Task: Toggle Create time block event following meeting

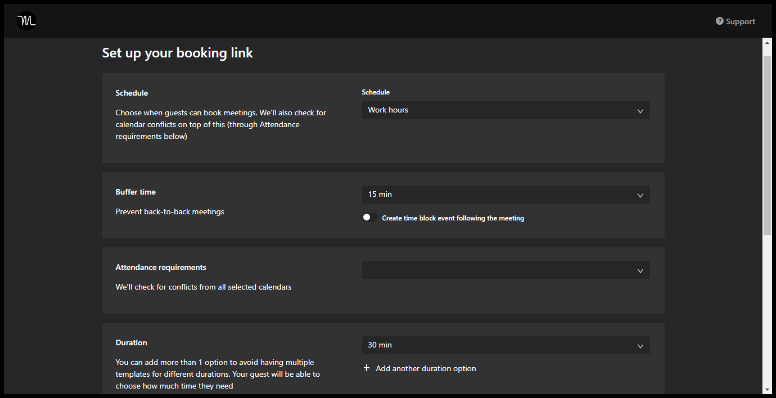Action: [370, 217]
